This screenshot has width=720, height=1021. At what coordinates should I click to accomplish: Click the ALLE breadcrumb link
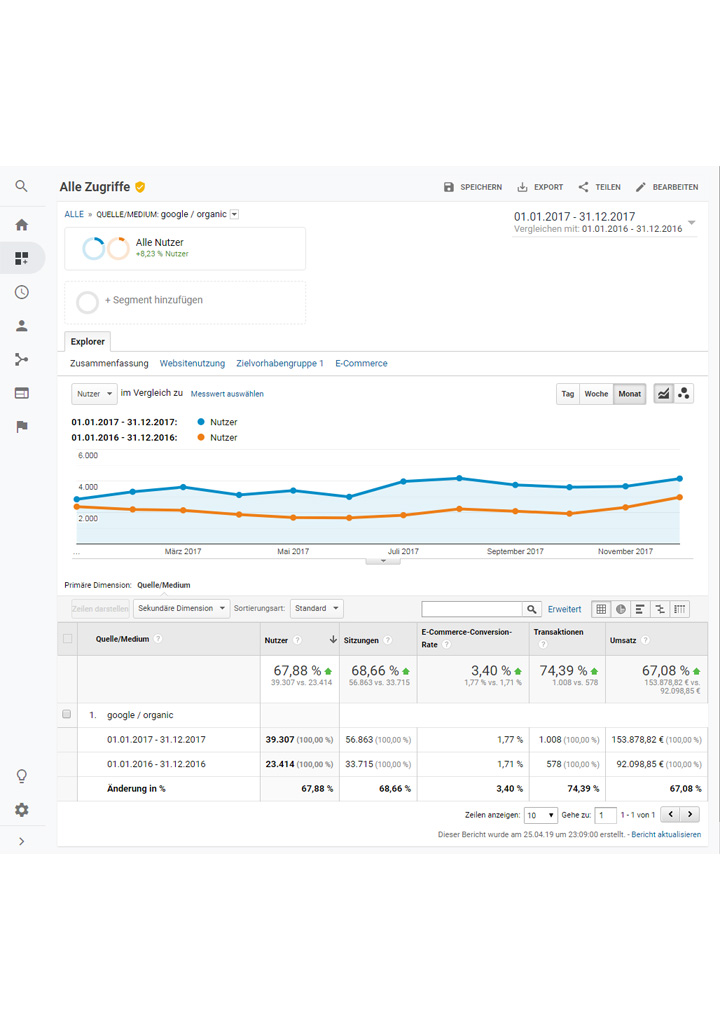[74, 214]
